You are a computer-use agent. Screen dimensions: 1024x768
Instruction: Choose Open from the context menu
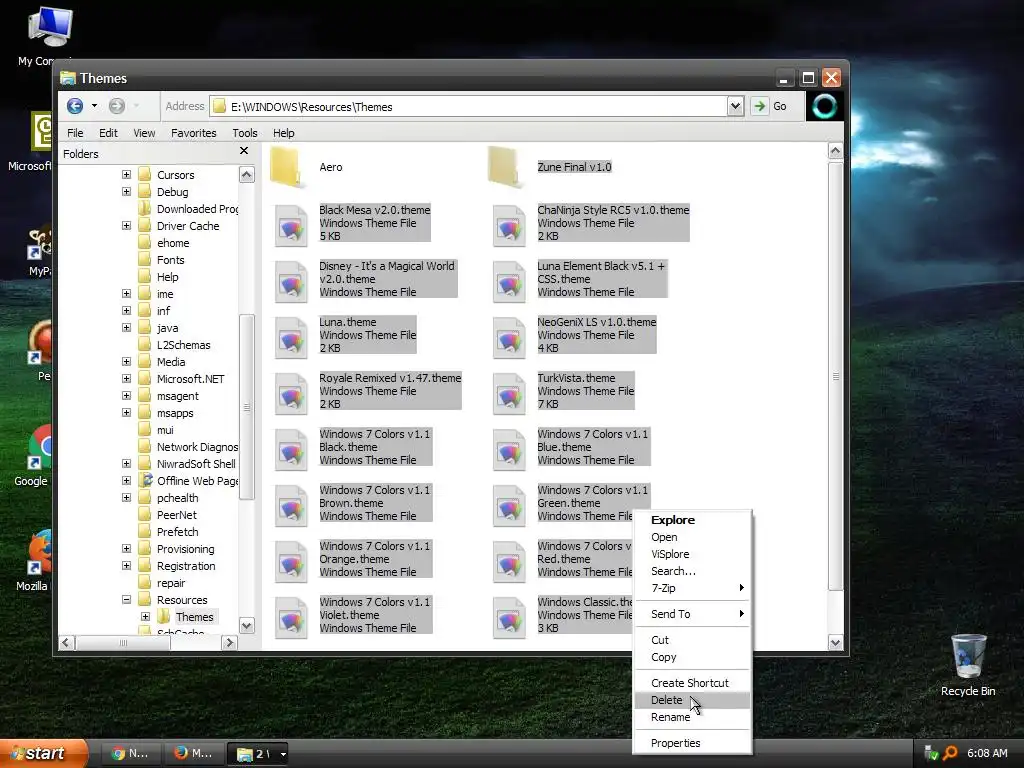(x=692, y=537)
